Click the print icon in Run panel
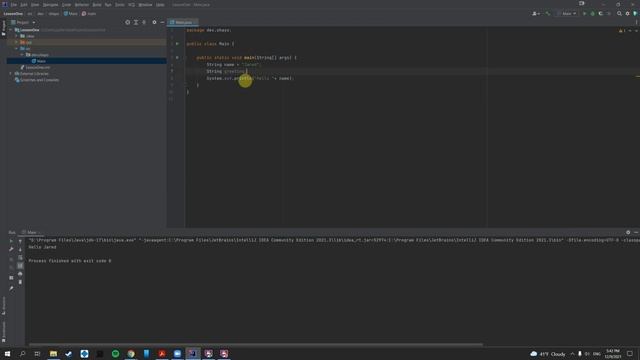Screen dimensions: 640x360 (20, 274)
